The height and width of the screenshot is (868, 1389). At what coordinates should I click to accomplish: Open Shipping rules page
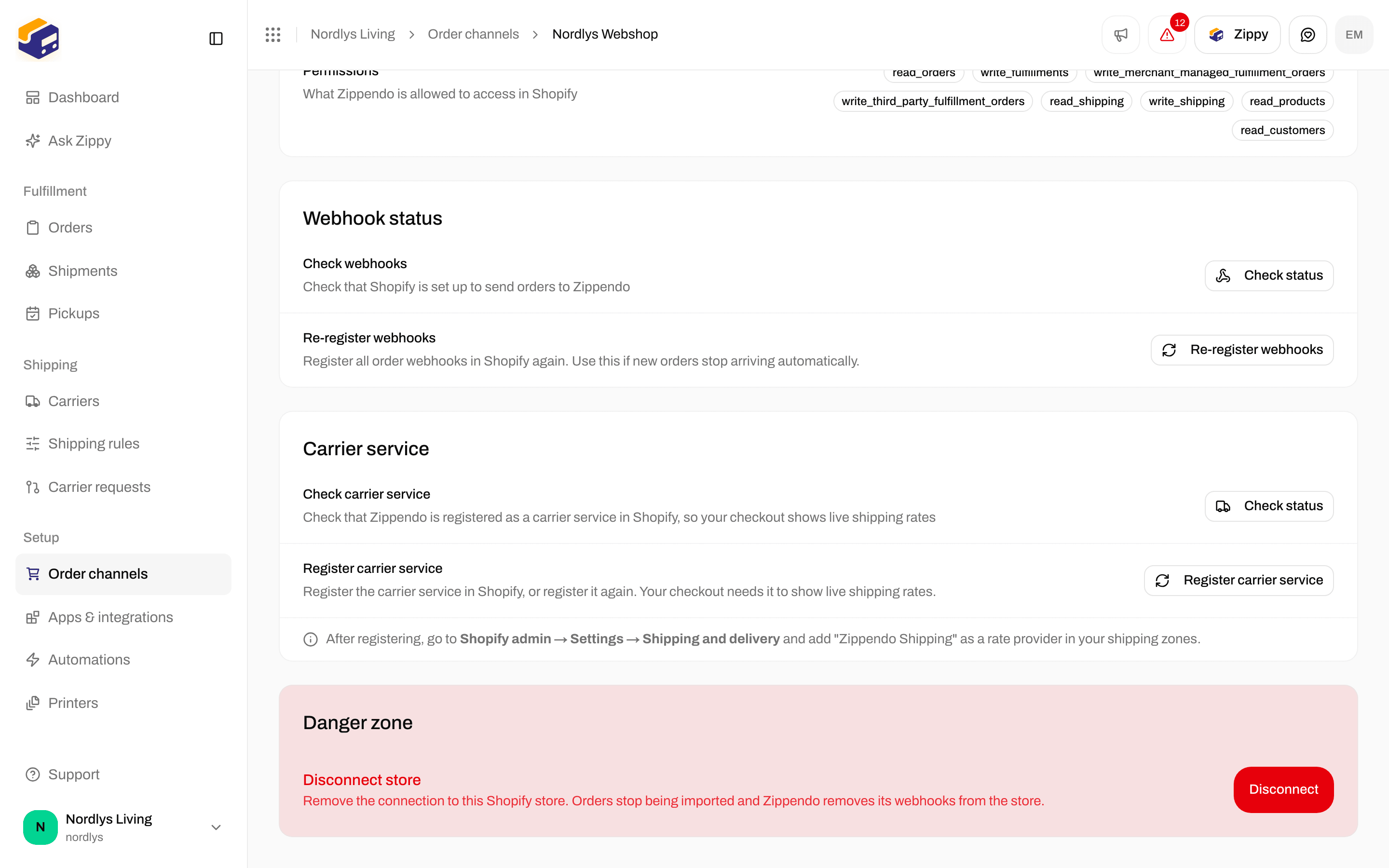(x=123, y=444)
